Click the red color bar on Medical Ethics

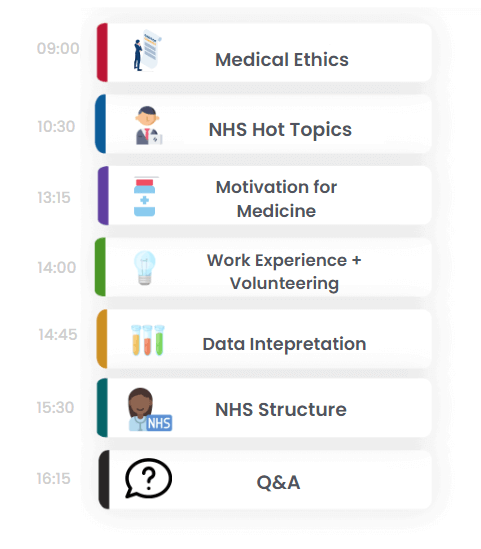point(102,53)
